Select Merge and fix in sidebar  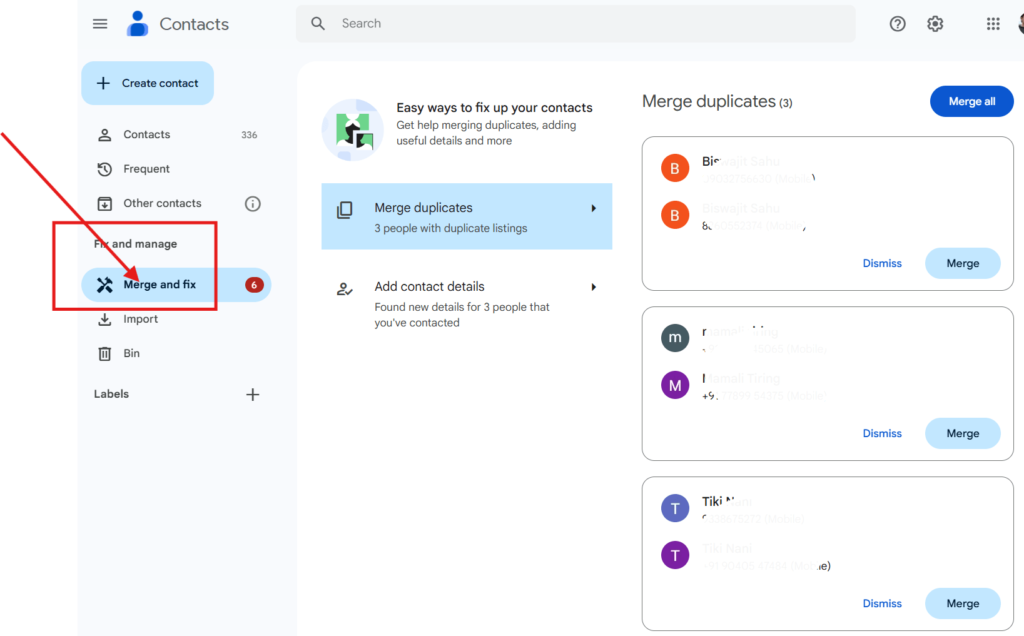point(176,285)
